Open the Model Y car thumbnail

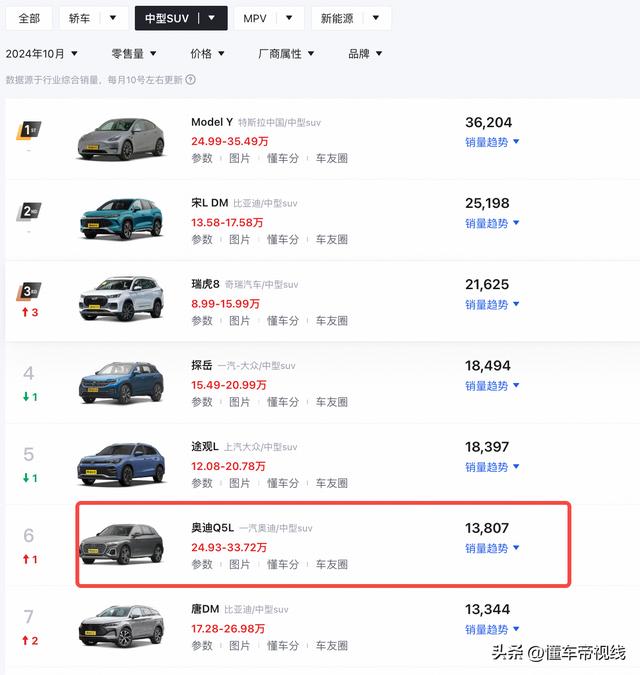[x=121, y=139]
